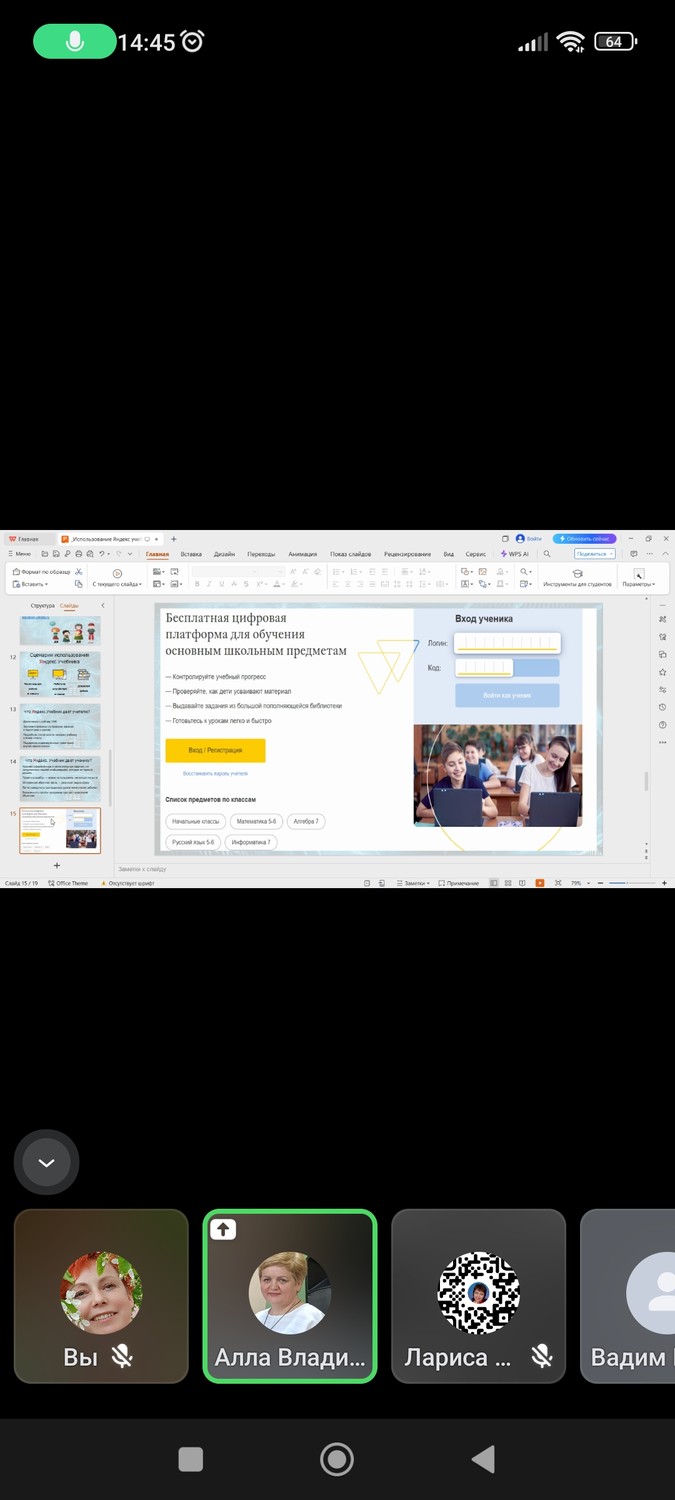Viewport: 675px width, 1500px height.
Task: Toggle Bold text formatting
Action: coord(197,584)
